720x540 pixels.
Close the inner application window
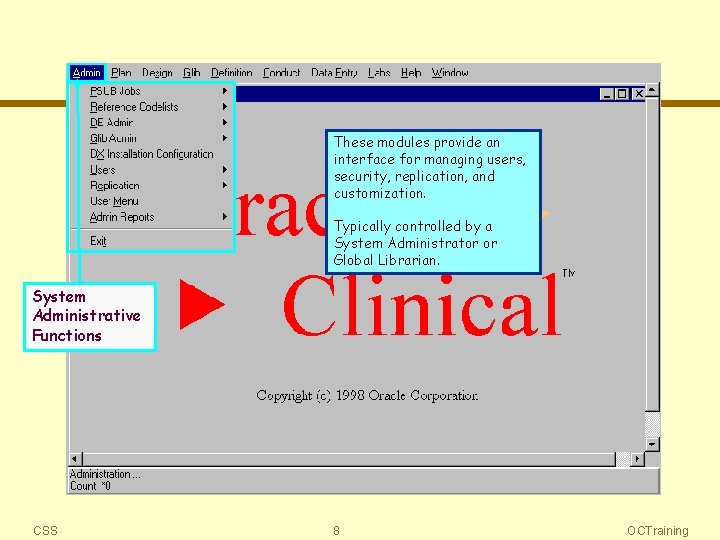[x=638, y=94]
